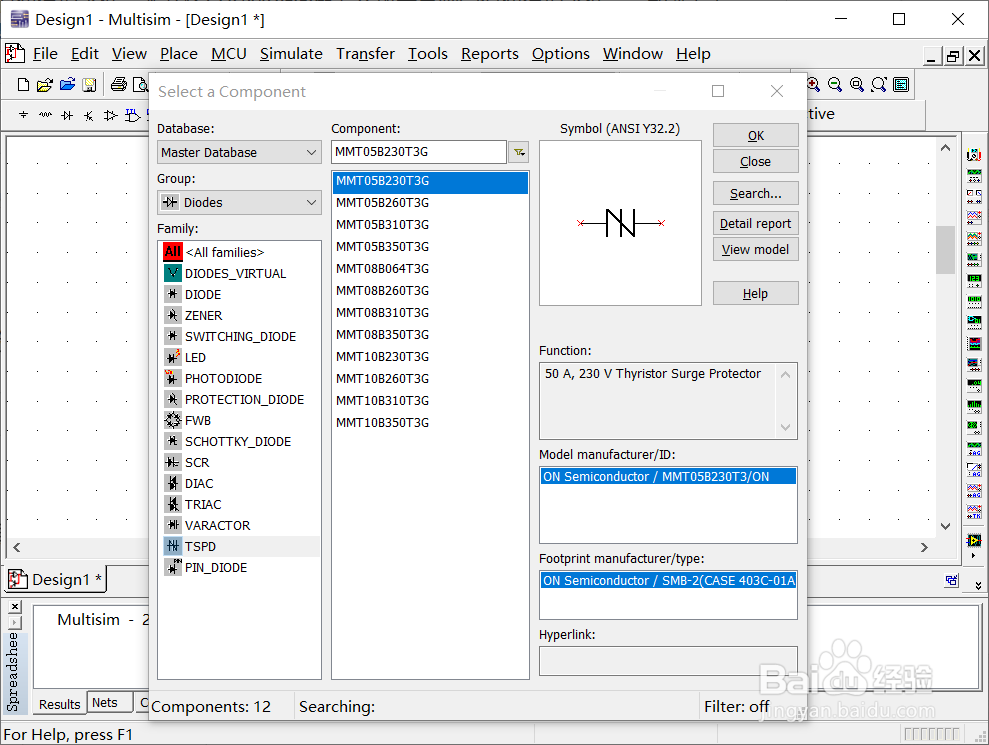Select the Function Generator instrument icon

point(974,176)
